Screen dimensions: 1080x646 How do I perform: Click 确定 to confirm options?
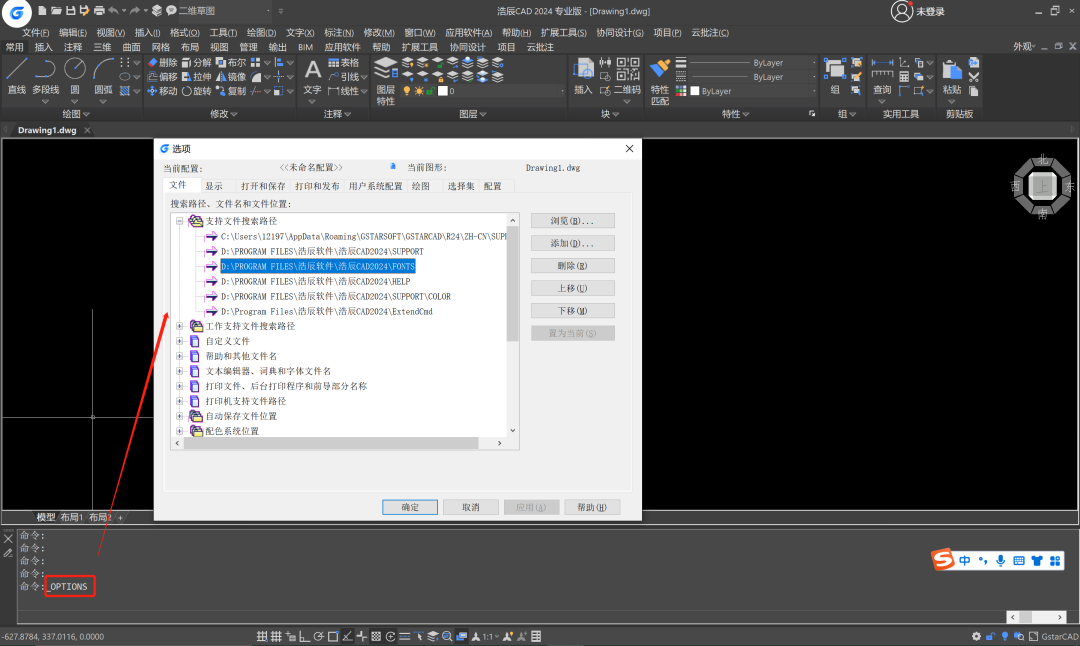[410, 507]
